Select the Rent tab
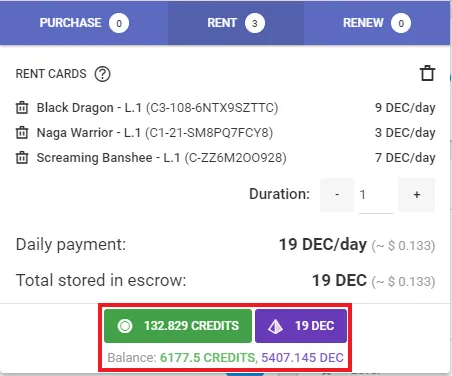Screen dimensions: 452x376 (x=236, y=23)
